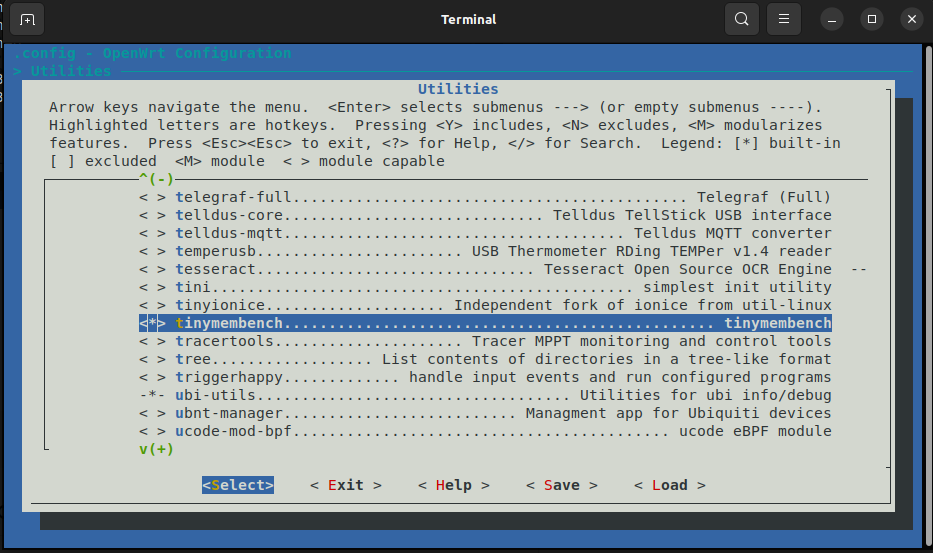Select the tini entry name
The width and height of the screenshot is (933, 553).
pos(193,287)
